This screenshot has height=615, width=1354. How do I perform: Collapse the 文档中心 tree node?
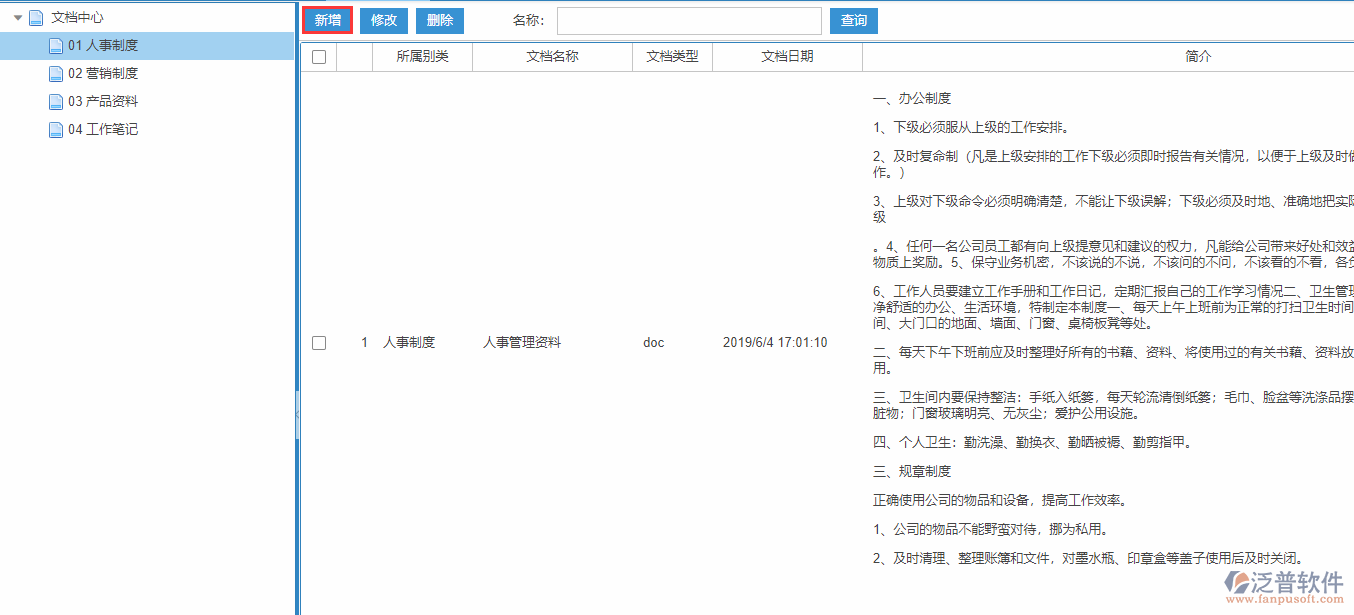coord(17,17)
